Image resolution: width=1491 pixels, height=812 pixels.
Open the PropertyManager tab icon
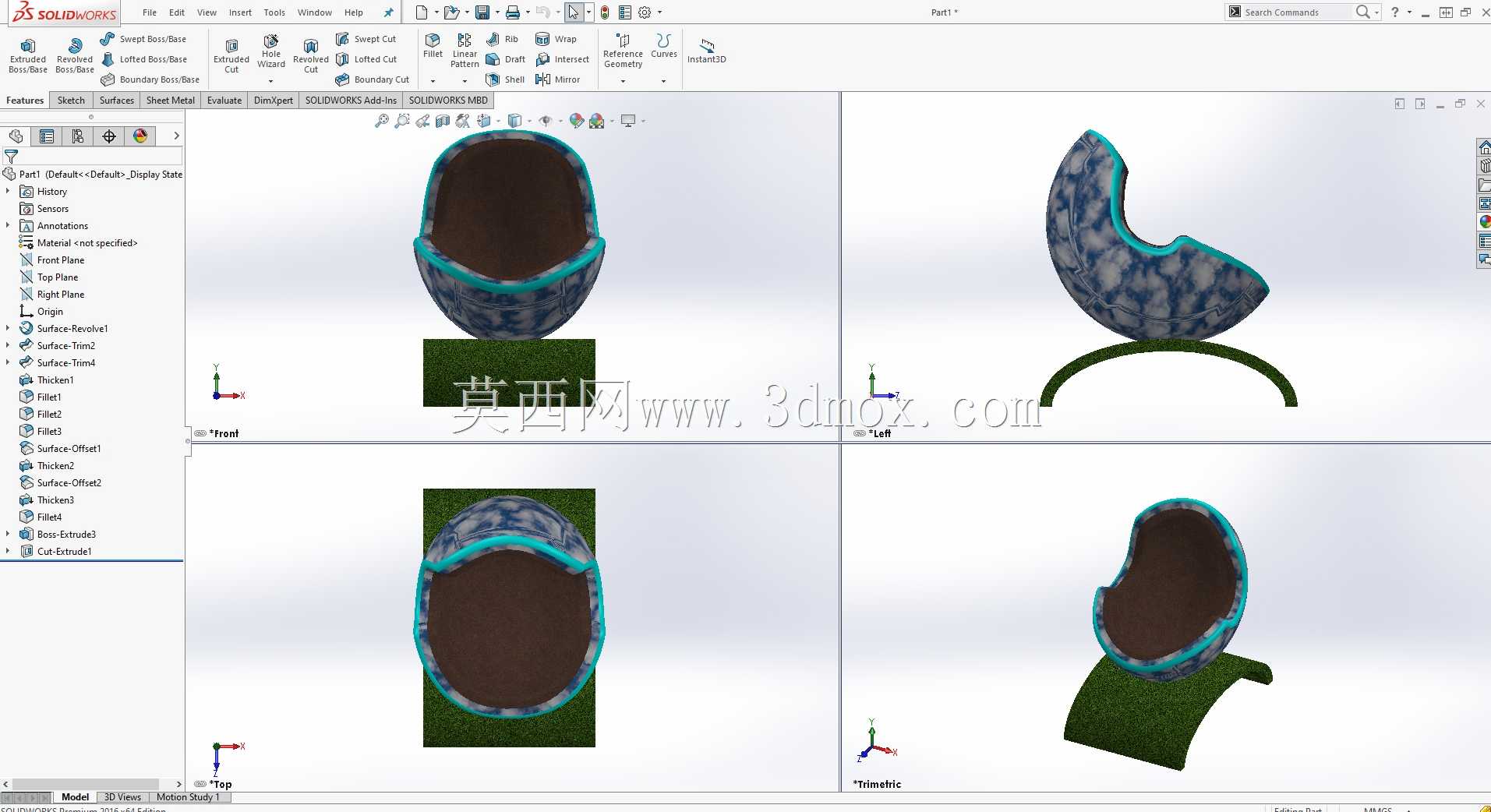(x=47, y=136)
